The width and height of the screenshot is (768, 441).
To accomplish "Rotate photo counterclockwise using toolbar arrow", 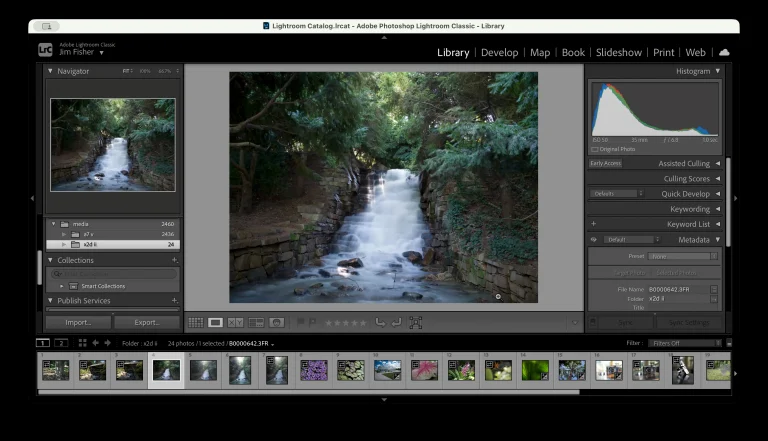I will point(380,323).
